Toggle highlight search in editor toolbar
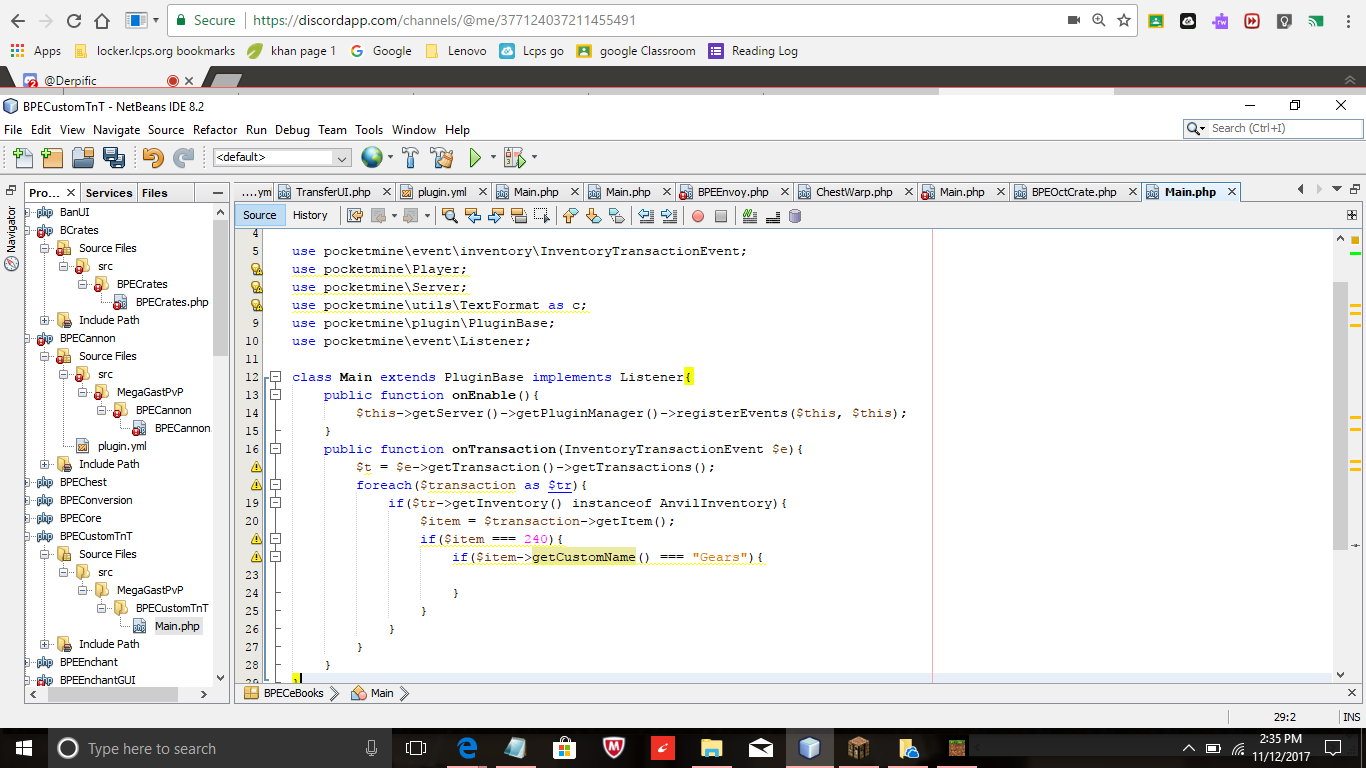Image resolution: width=1366 pixels, height=768 pixels. pos(519,215)
